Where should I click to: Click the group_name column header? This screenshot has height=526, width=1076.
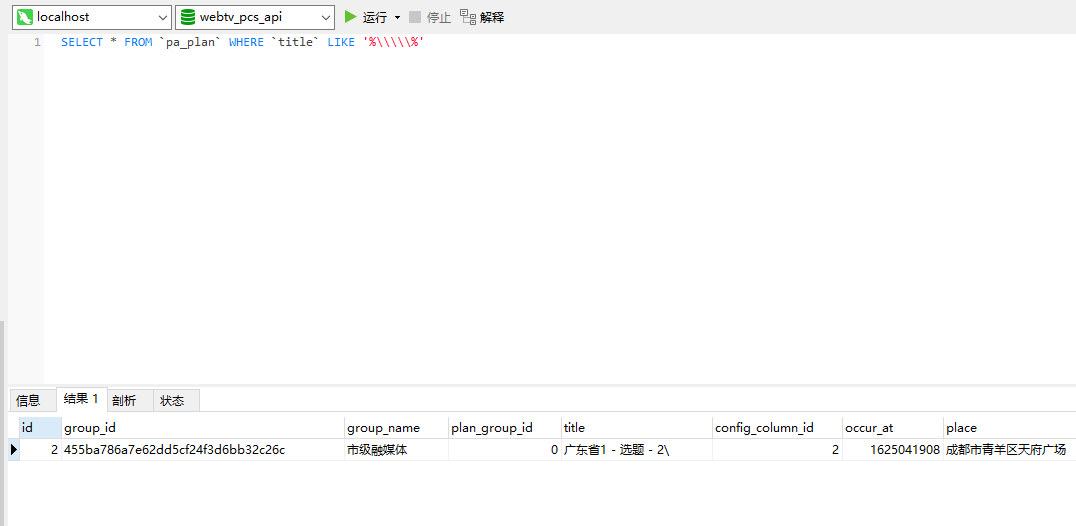397,427
